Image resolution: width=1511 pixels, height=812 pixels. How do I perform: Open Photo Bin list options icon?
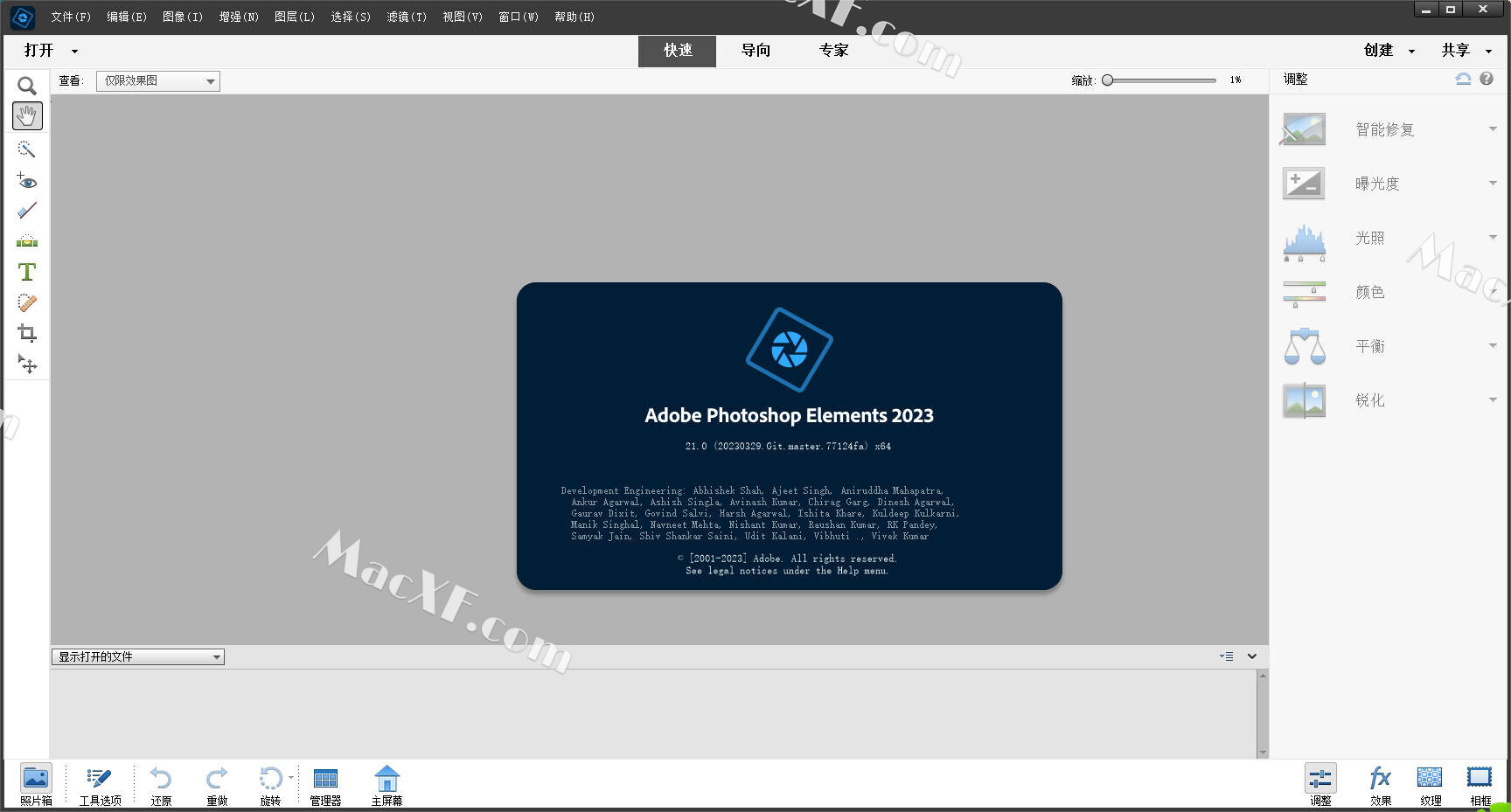pos(1227,656)
